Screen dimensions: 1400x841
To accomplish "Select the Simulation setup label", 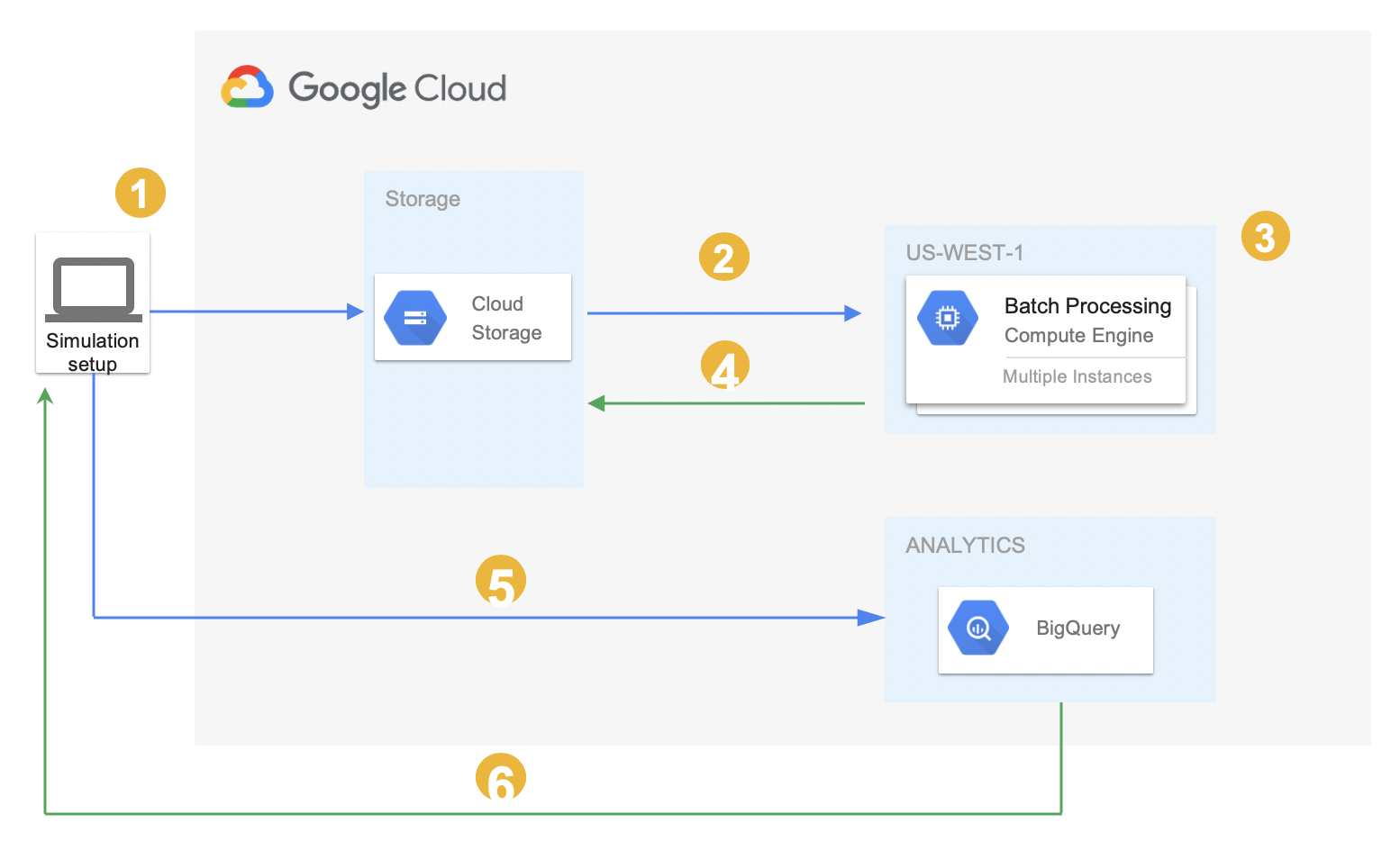I will 93,352.
